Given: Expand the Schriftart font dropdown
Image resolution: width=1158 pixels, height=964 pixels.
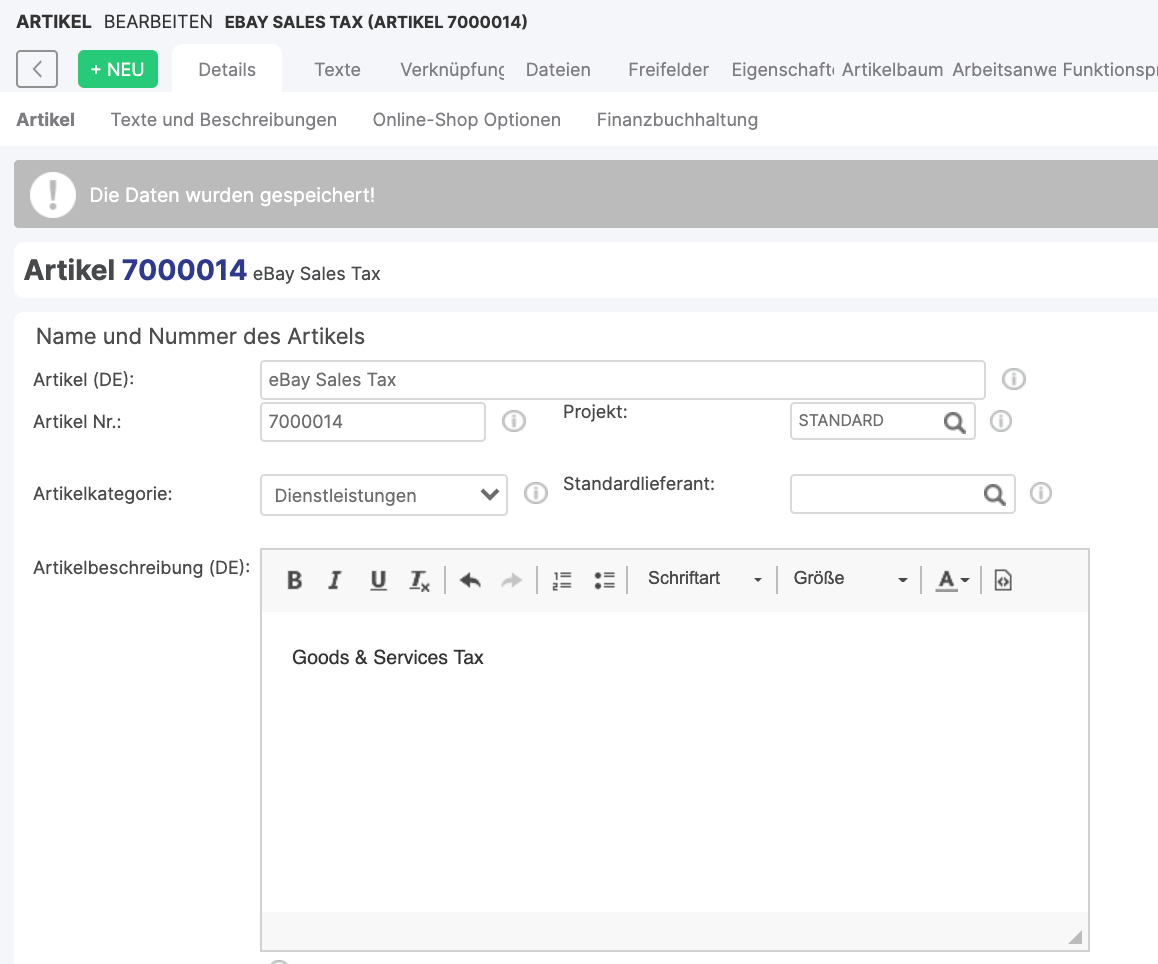Looking at the screenshot, I should 704,579.
